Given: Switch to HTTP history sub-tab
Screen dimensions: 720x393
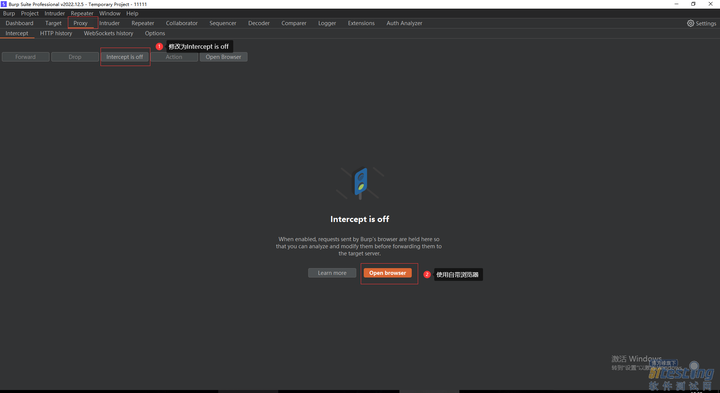Looking at the screenshot, I should [x=56, y=33].
